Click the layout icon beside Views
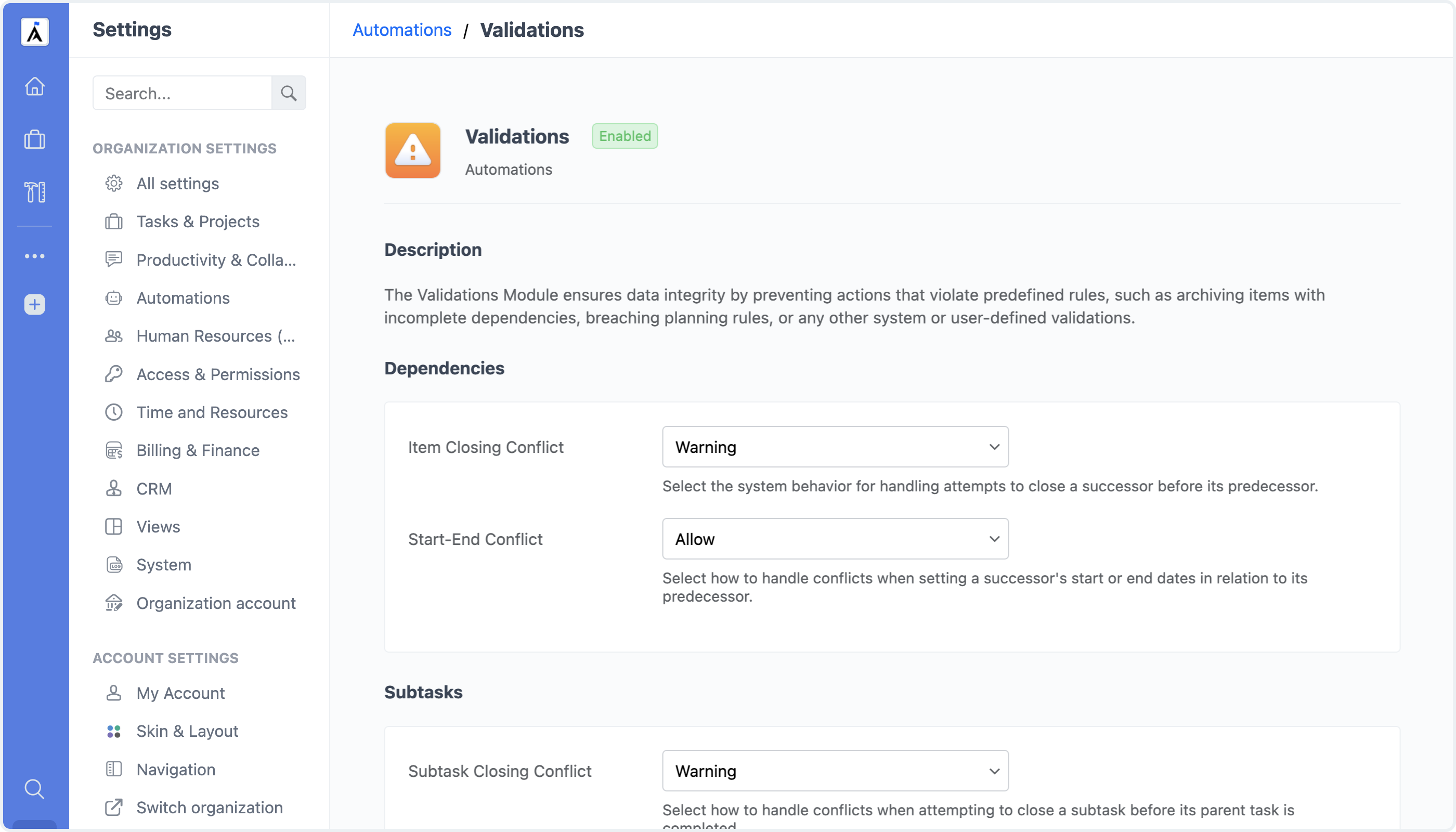 (x=114, y=526)
